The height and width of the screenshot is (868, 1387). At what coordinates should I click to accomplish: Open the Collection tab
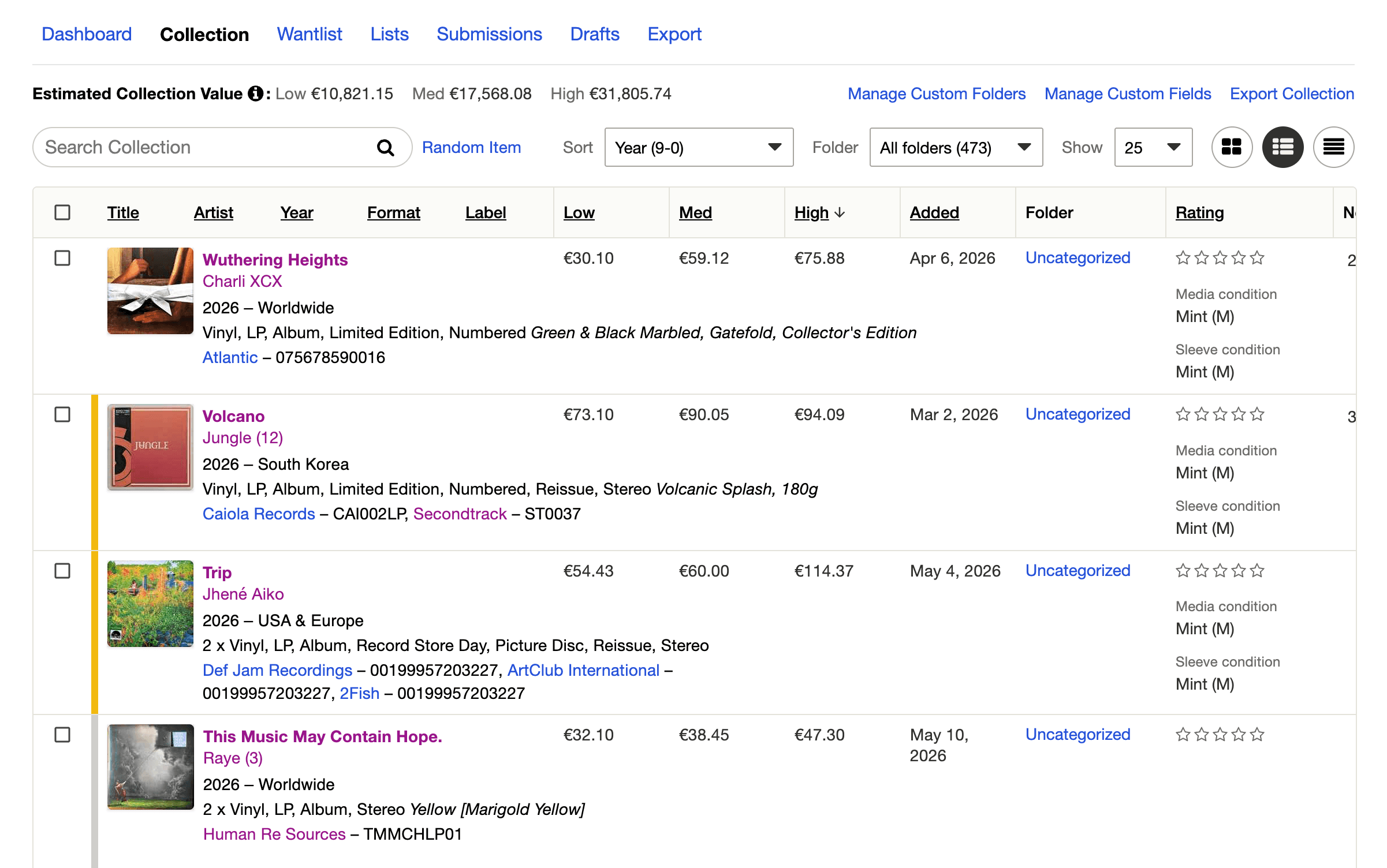tap(204, 34)
